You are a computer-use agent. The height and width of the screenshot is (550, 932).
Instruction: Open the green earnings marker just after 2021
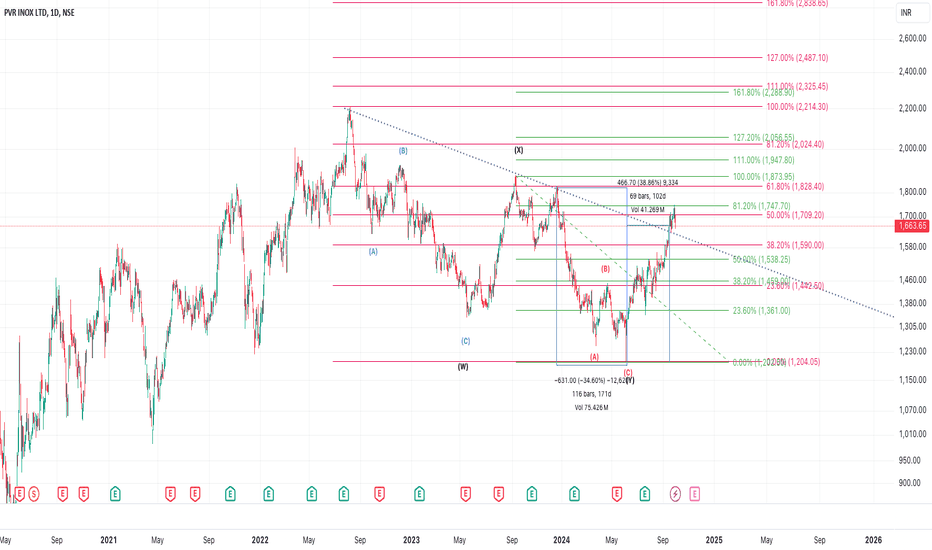pyautogui.click(x=115, y=494)
